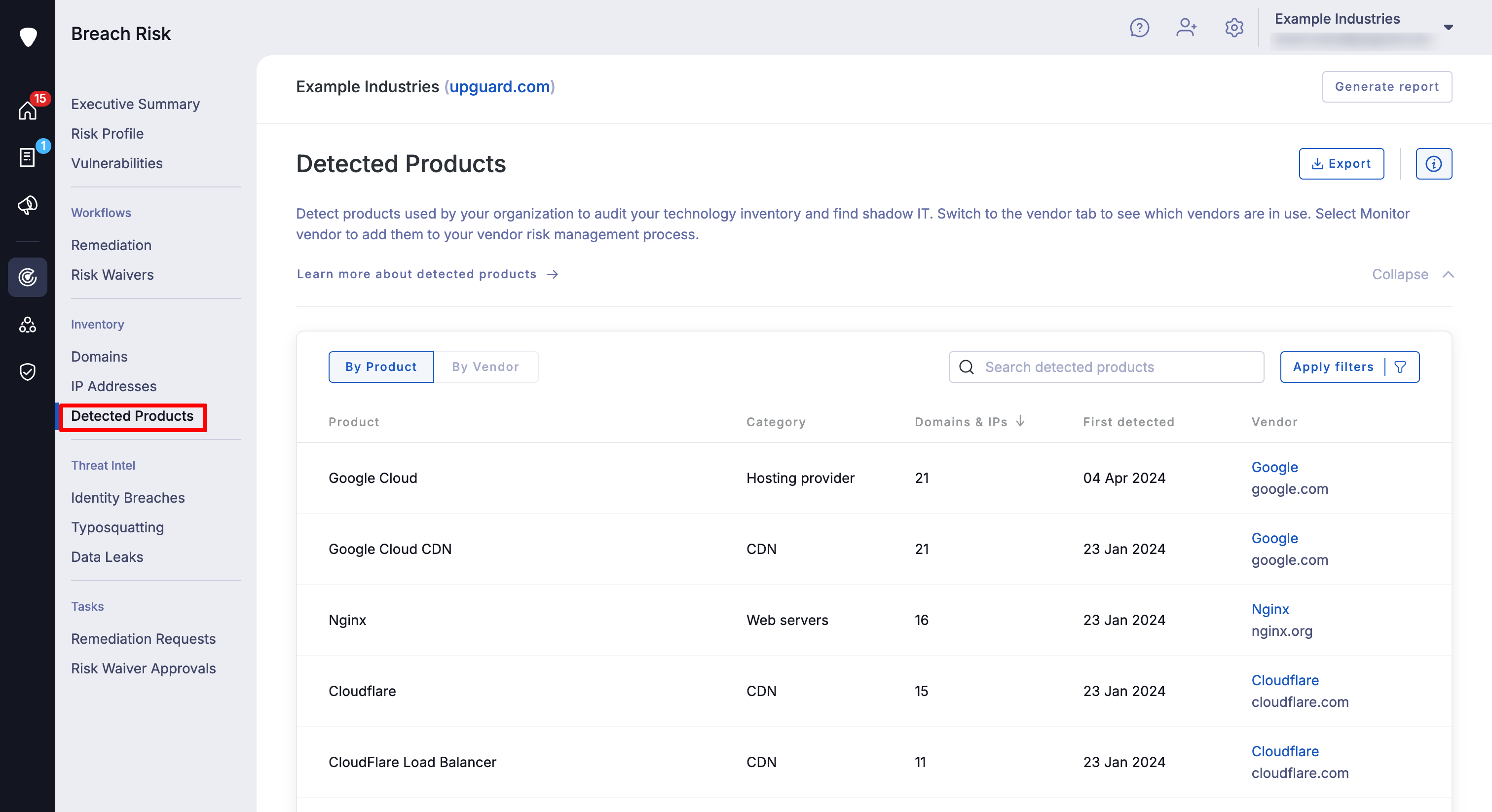Viewport: 1492px width, 812px height.
Task: Select the Nginx product name
Action: click(347, 620)
